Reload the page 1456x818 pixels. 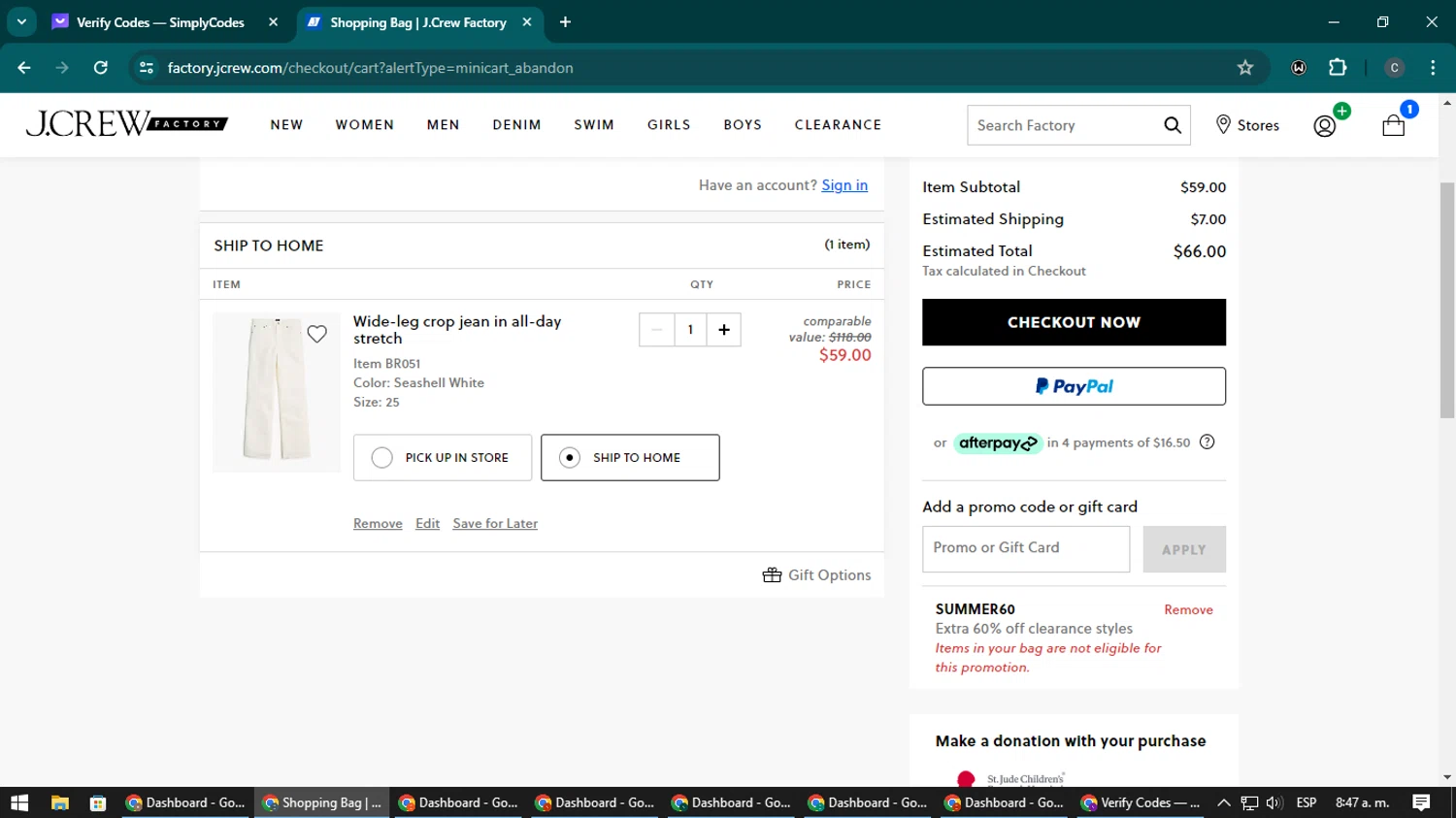[100, 68]
